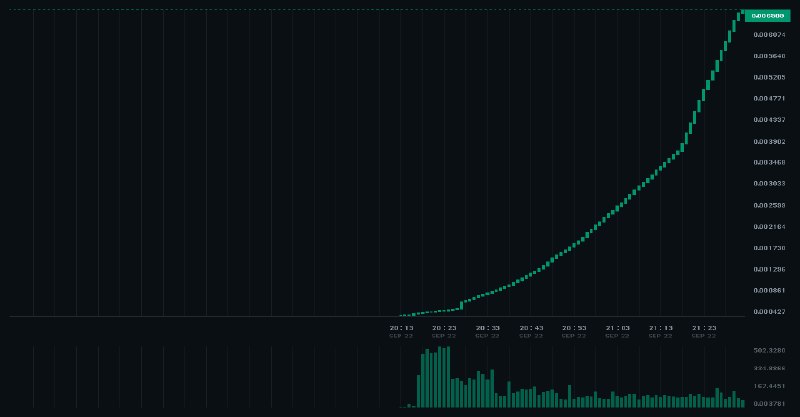This screenshot has height=417, width=800.
Task: Select the 20:13 time axis label
Action: tap(402, 328)
